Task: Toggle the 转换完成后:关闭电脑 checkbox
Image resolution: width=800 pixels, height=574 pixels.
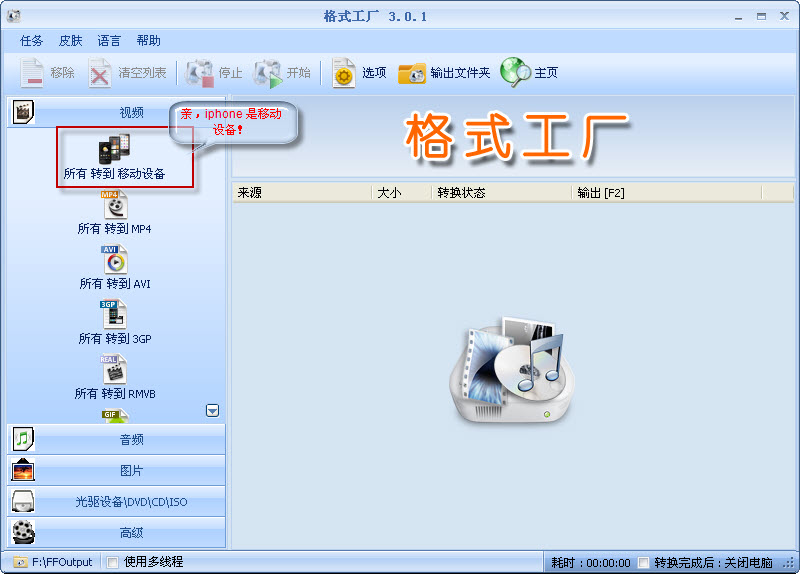Action: [644, 562]
